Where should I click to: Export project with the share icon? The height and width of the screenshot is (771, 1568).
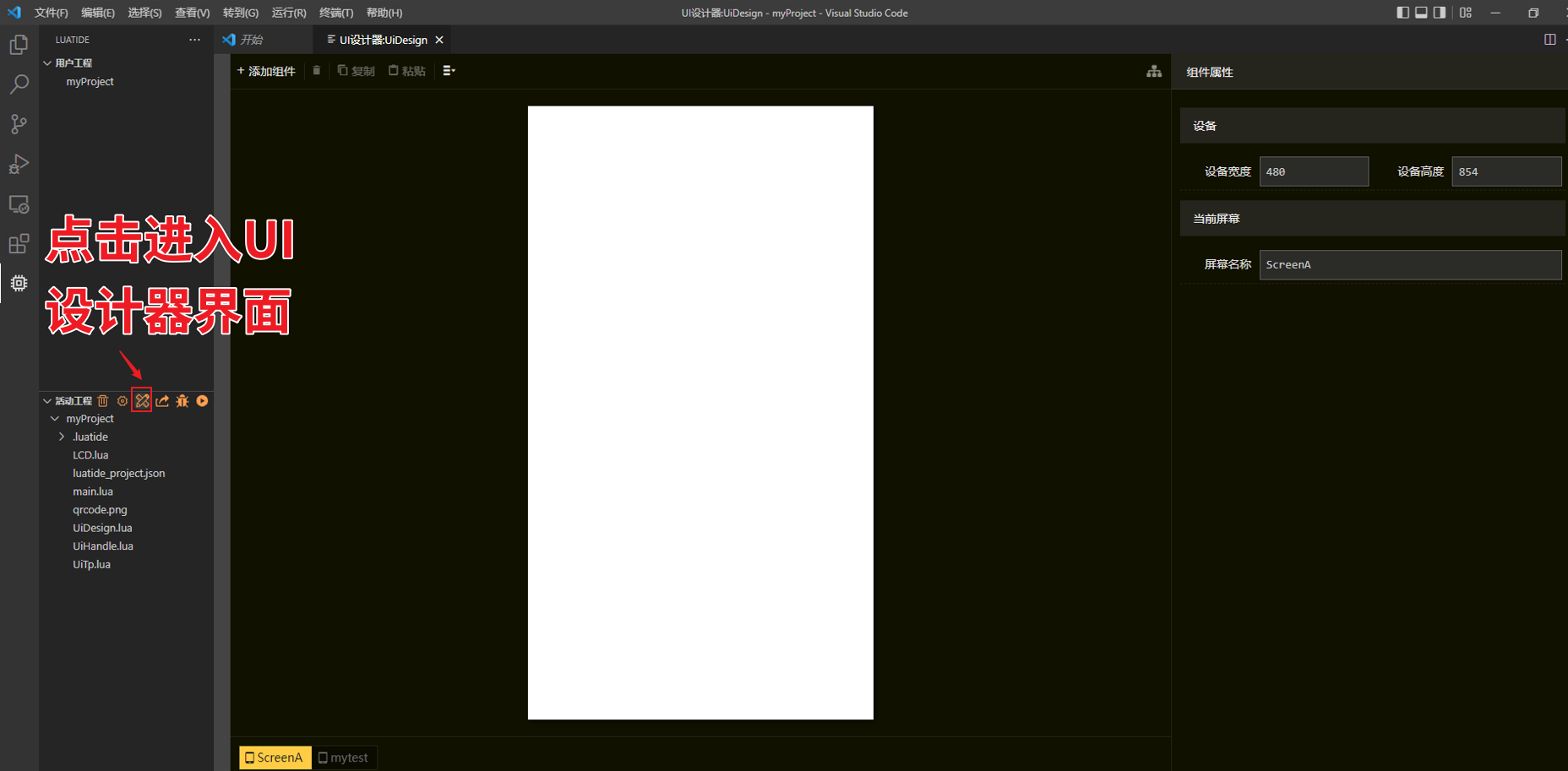(x=161, y=400)
